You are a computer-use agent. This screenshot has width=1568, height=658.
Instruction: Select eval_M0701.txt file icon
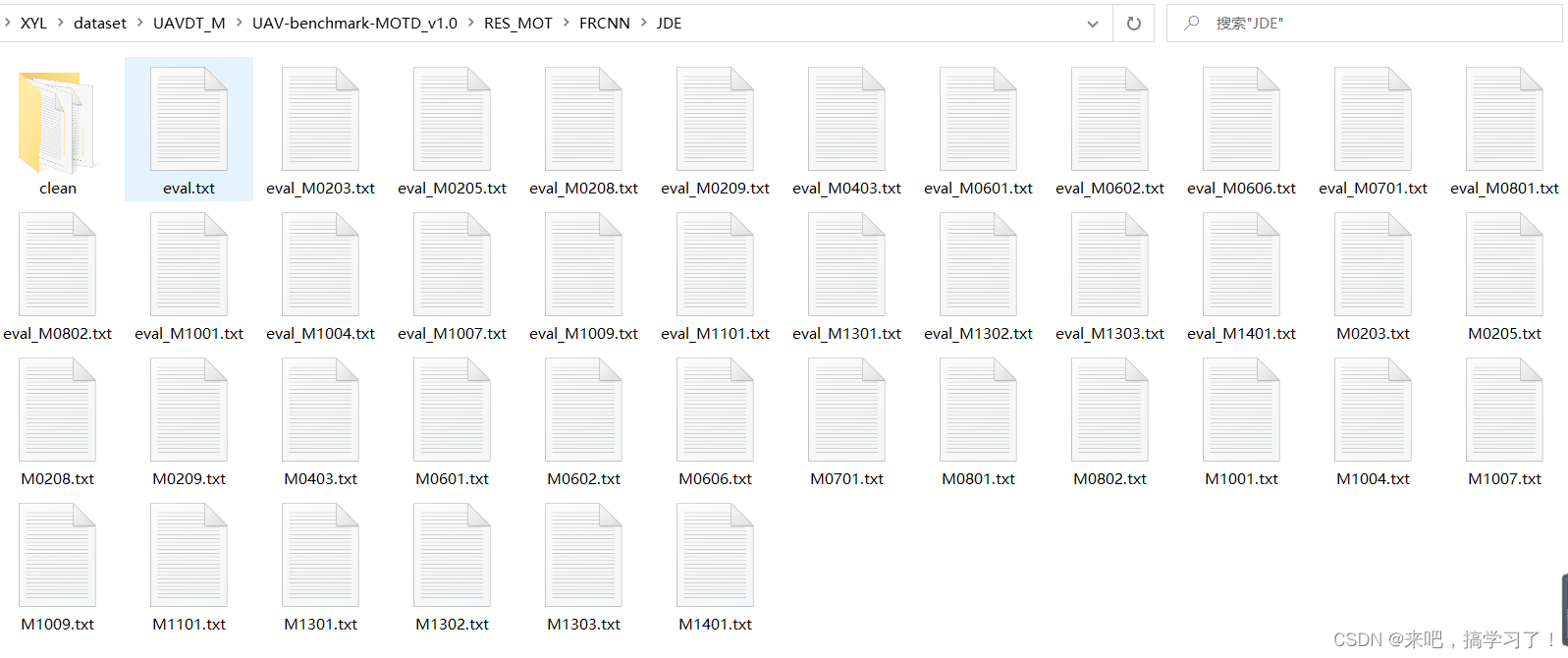[1373, 119]
